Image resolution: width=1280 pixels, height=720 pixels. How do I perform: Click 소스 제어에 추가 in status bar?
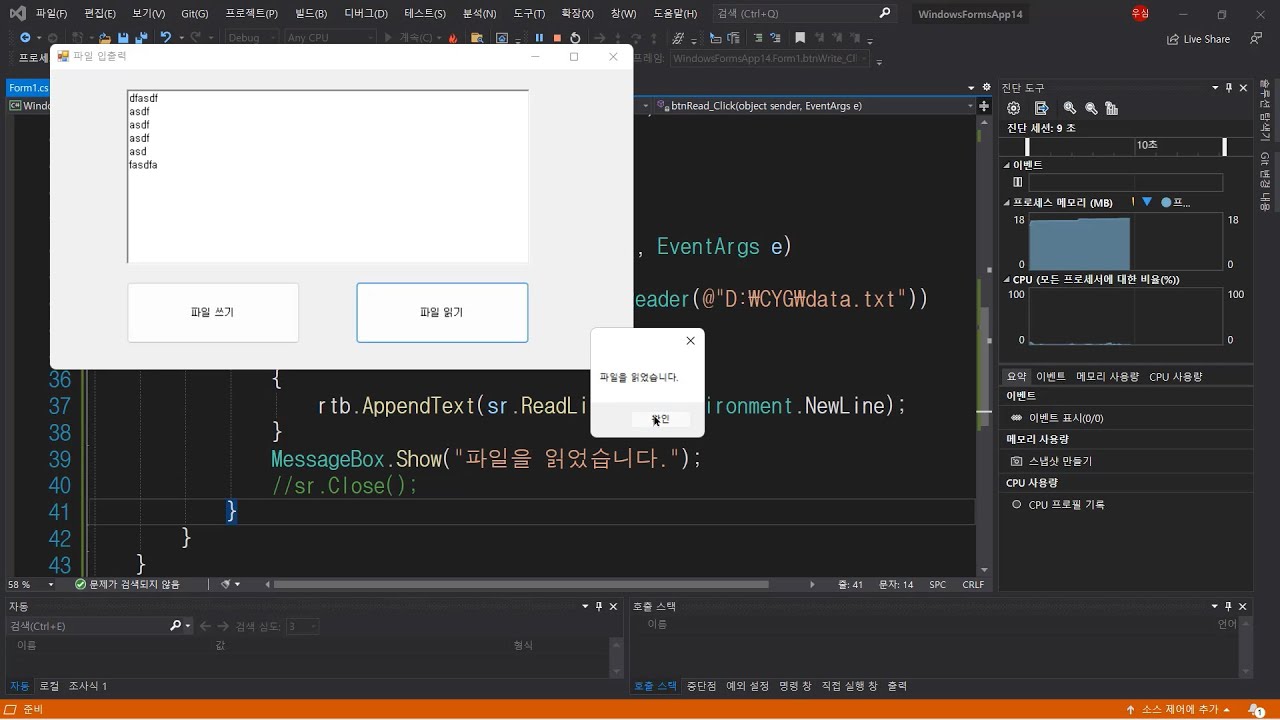click(x=1179, y=709)
